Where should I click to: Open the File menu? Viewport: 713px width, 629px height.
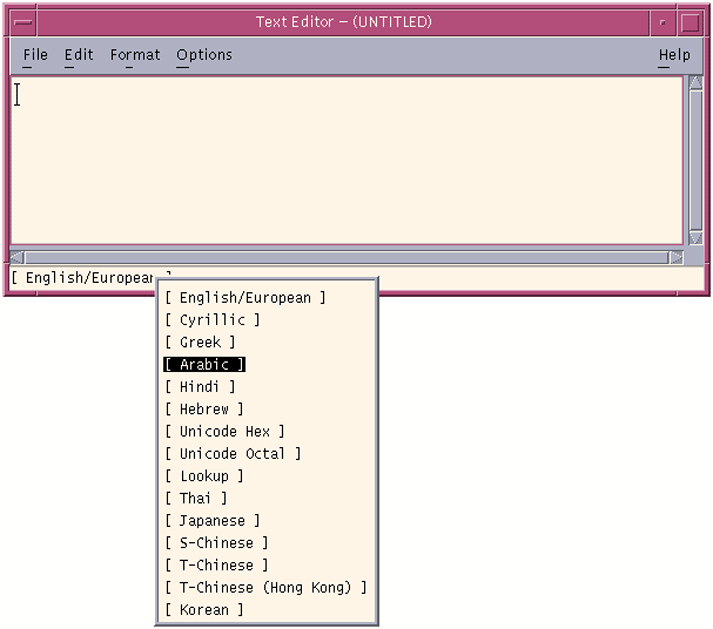coord(35,55)
